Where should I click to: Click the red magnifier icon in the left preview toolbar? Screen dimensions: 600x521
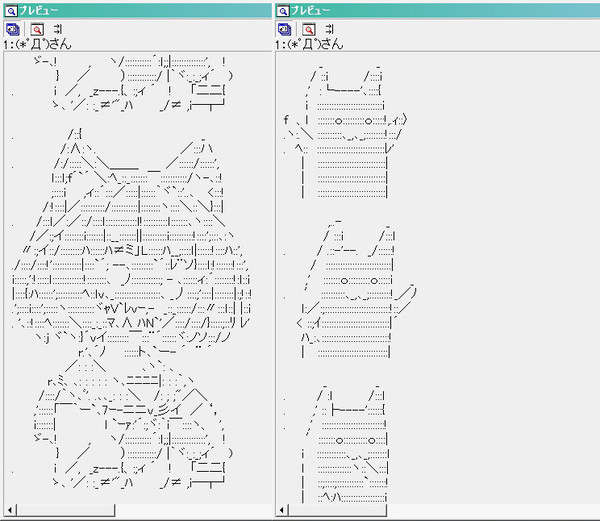37,29
